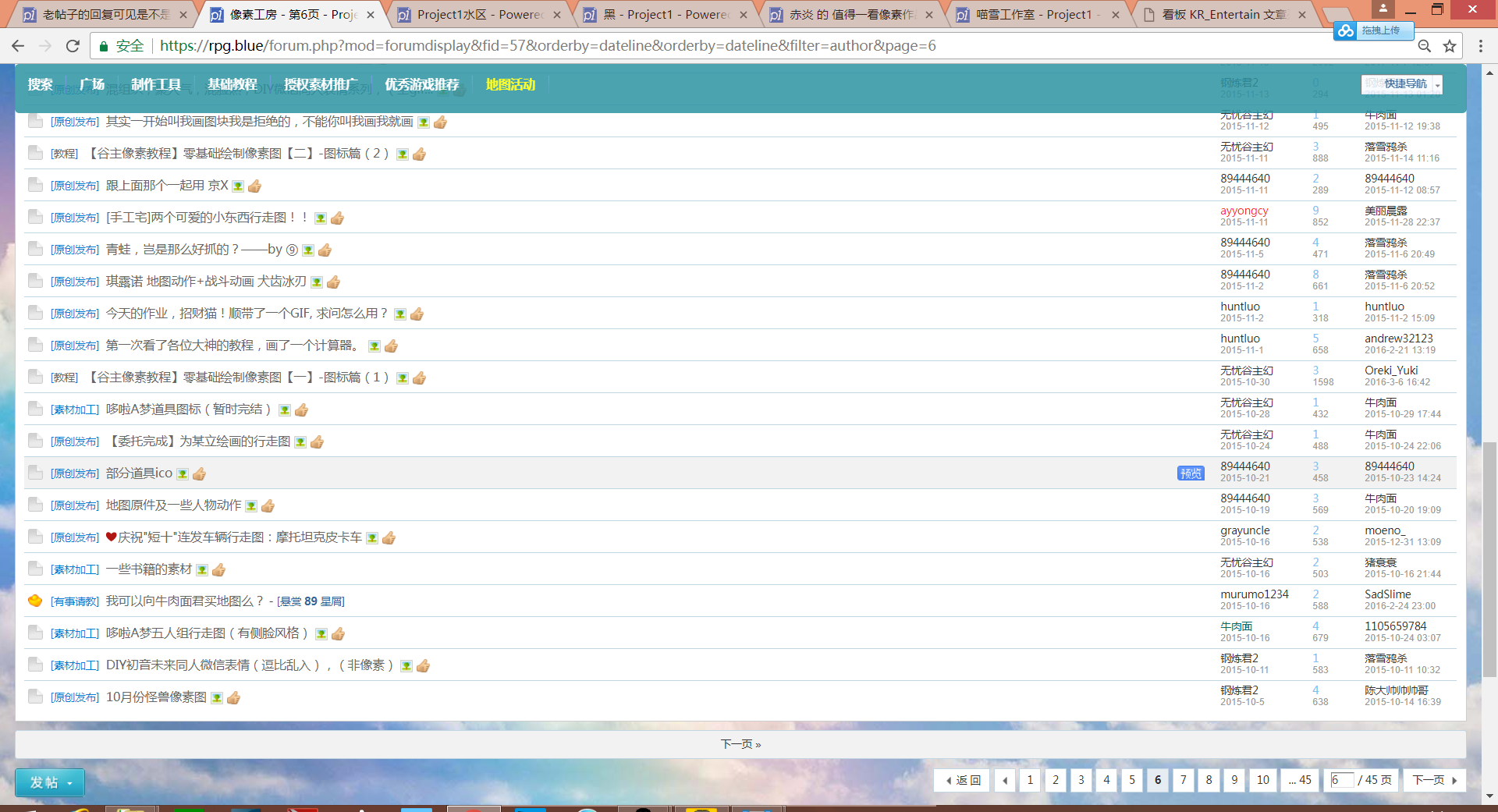
Task: Switch to the 喵雪工作室 browser tab
Action: coord(1038,14)
